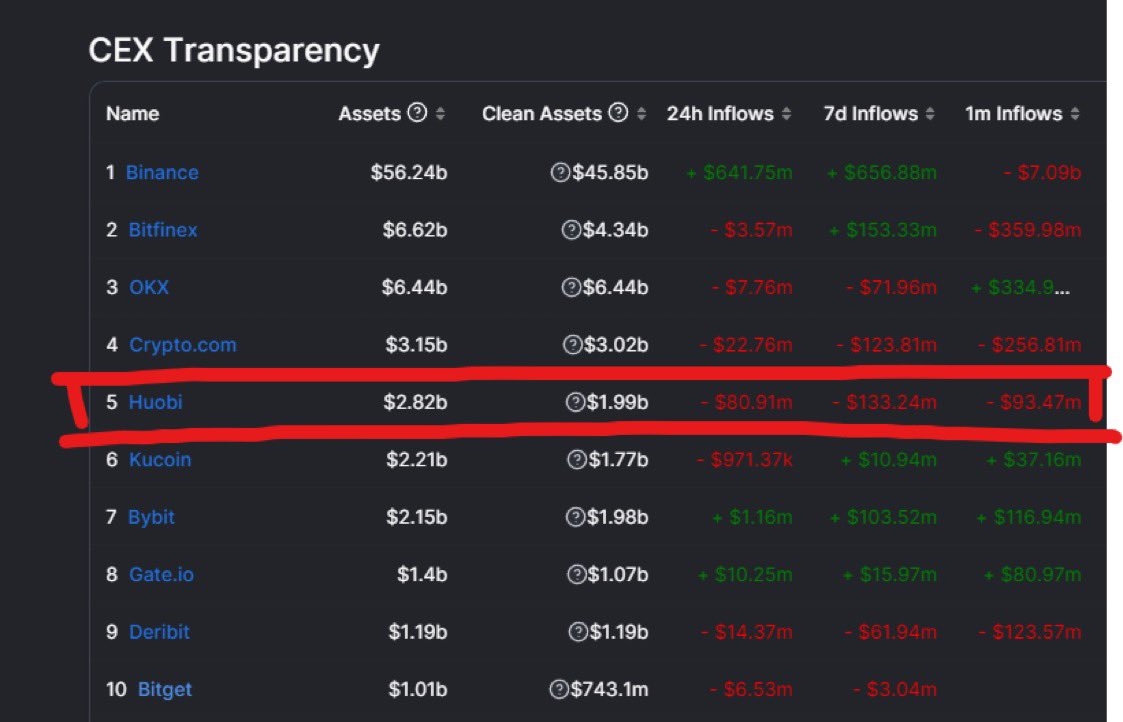Click Huobi 1m inflow - $93.47m

pyautogui.click(x=1033, y=403)
